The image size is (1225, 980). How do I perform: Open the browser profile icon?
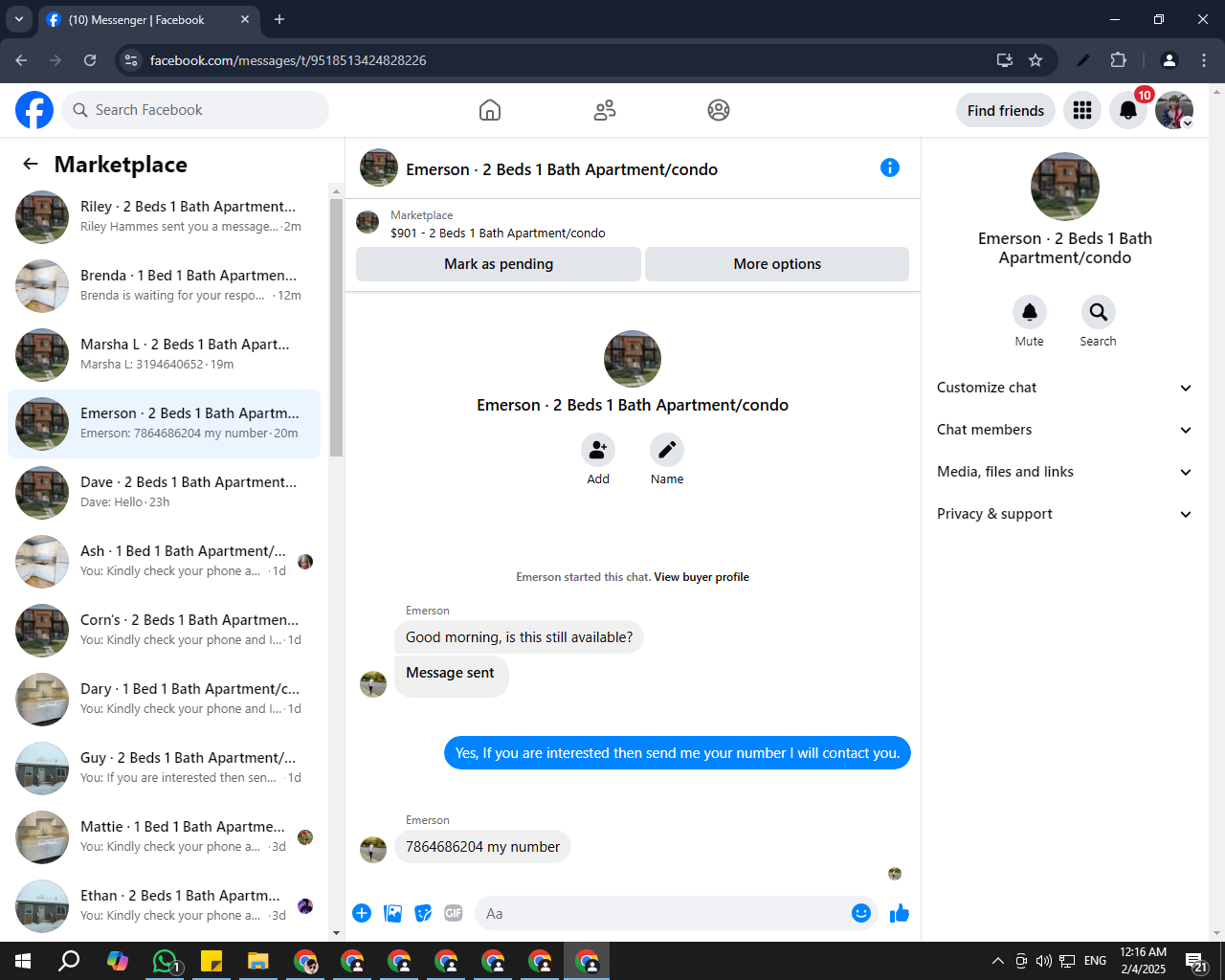pyautogui.click(x=1169, y=60)
